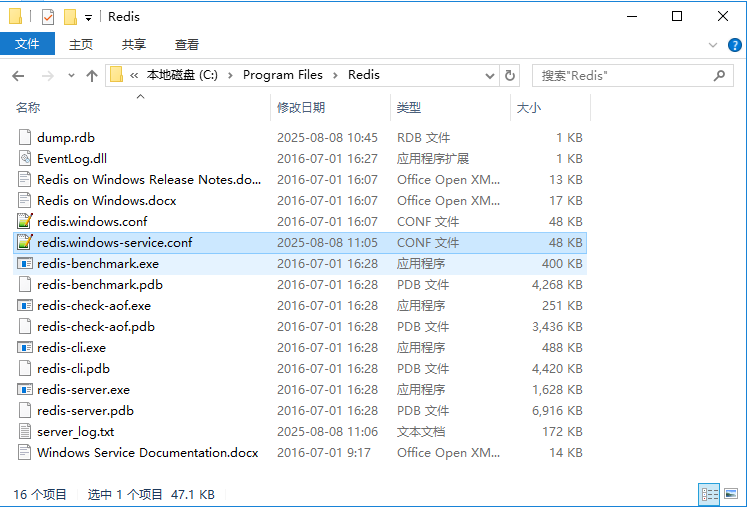The image size is (747, 507).
Task: Select dump.rdb file name
Action: (66, 138)
